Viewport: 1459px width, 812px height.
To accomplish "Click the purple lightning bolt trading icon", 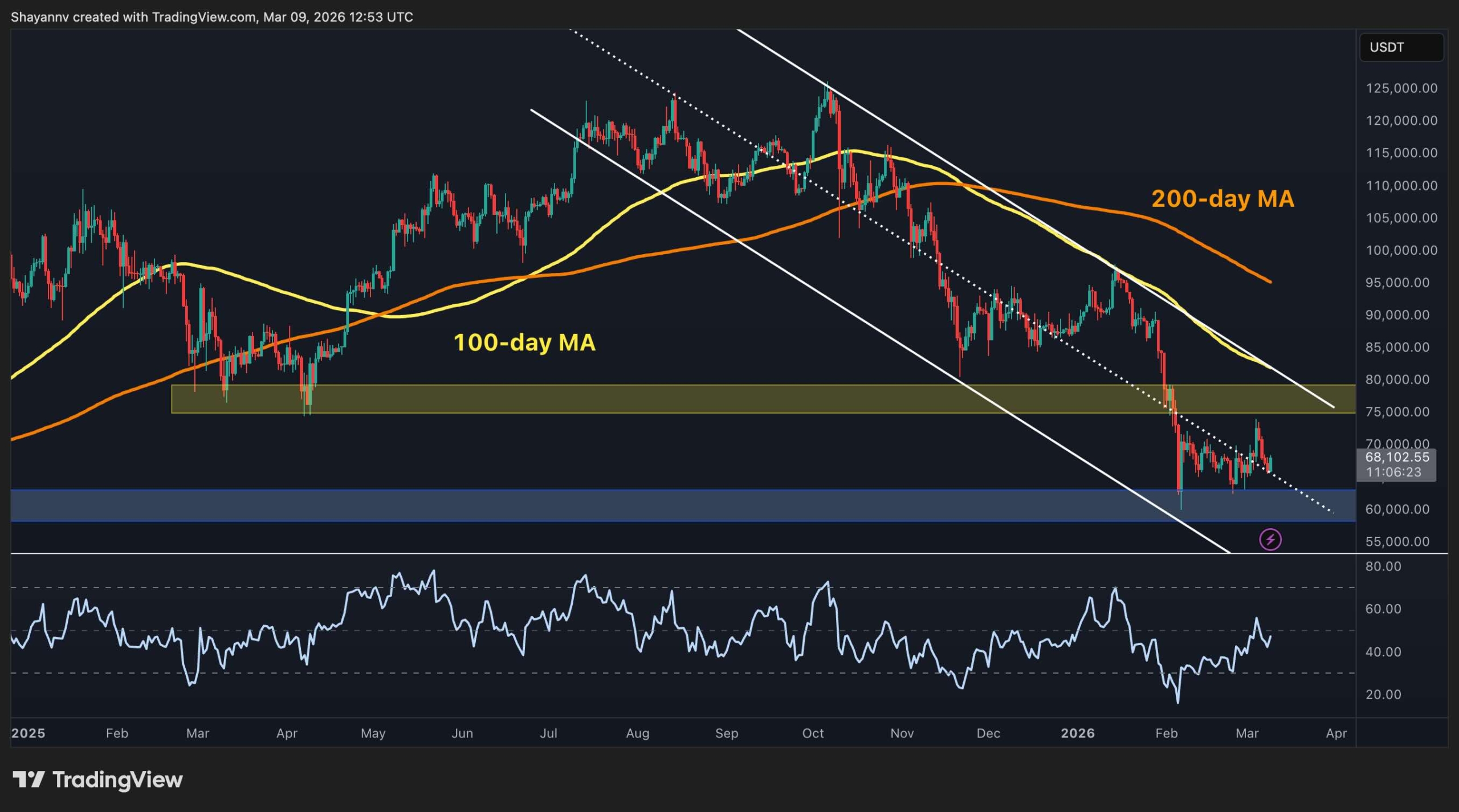I will pos(1270,538).
